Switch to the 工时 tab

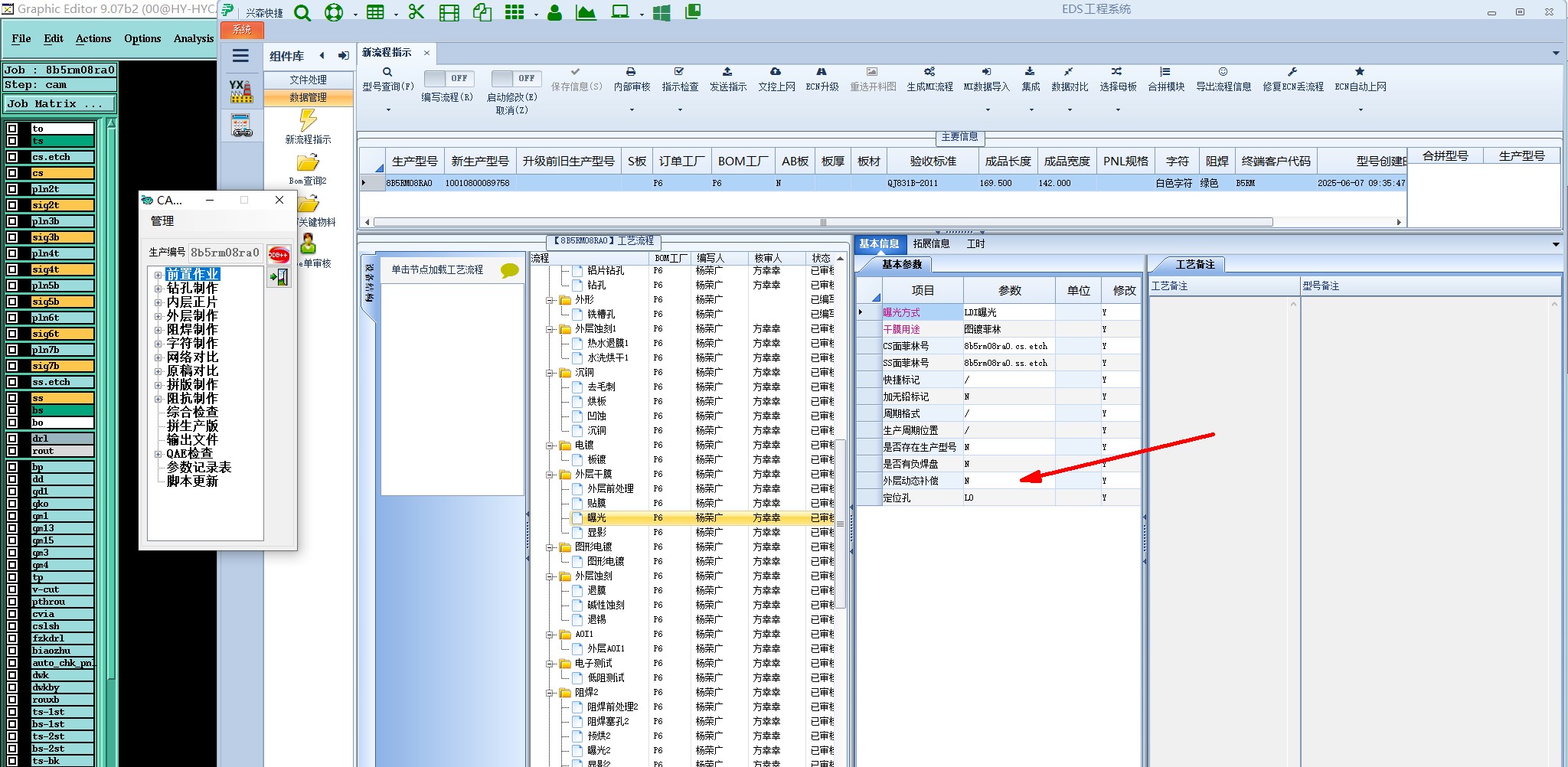[x=975, y=243]
